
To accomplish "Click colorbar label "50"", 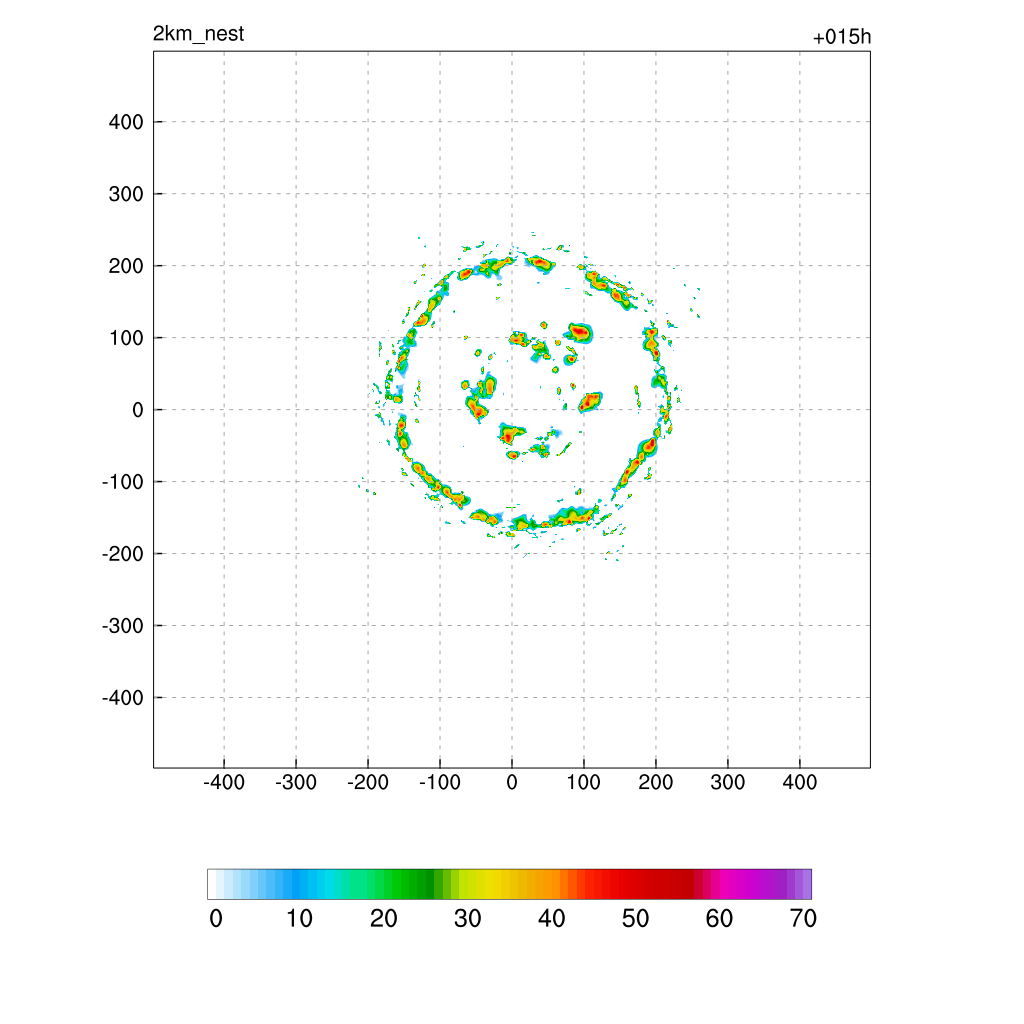I will pyautogui.click(x=635, y=919).
